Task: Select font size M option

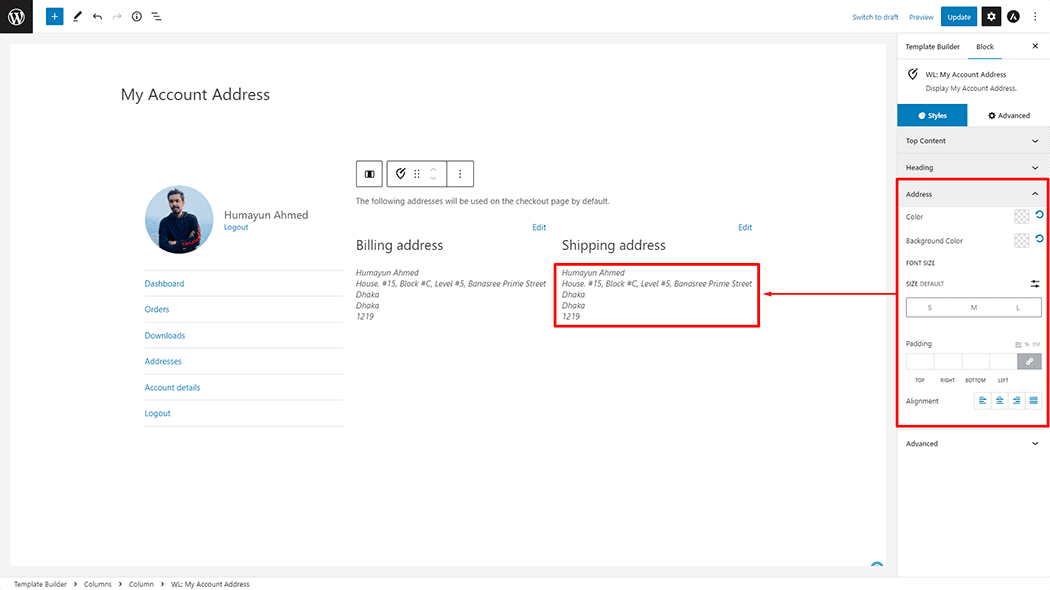Action: pos(973,308)
